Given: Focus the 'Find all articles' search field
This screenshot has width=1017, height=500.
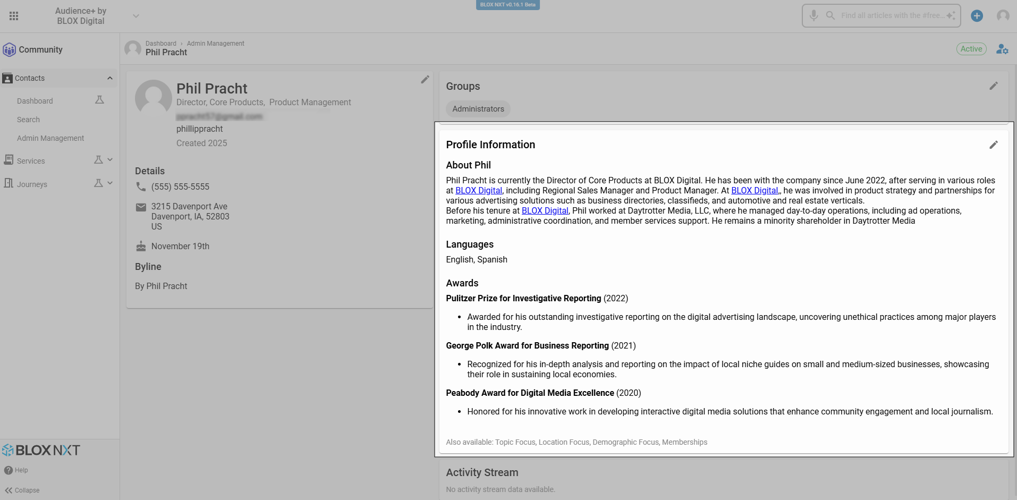Looking at the screenshot, I should pos(892,16).
